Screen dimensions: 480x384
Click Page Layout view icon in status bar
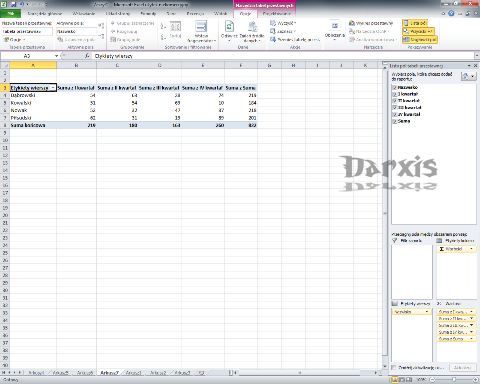tap(402, 379)
